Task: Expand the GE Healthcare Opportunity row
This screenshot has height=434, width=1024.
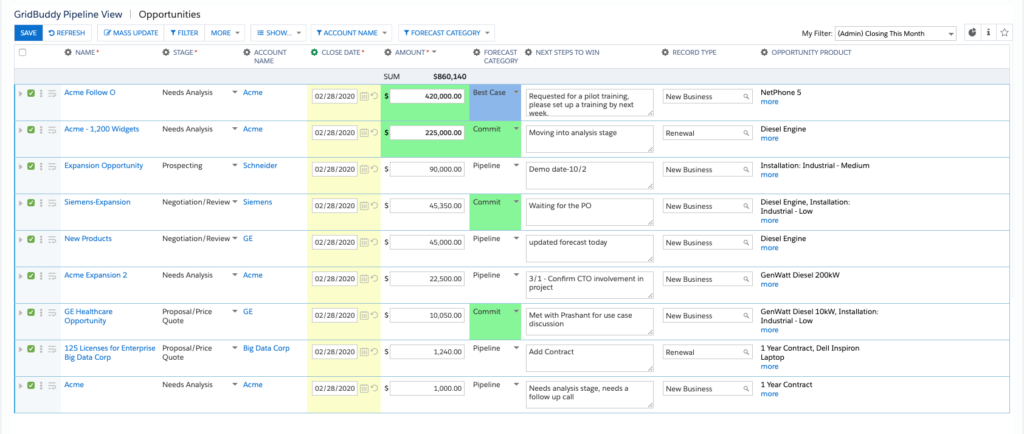Action: [20, 313]
